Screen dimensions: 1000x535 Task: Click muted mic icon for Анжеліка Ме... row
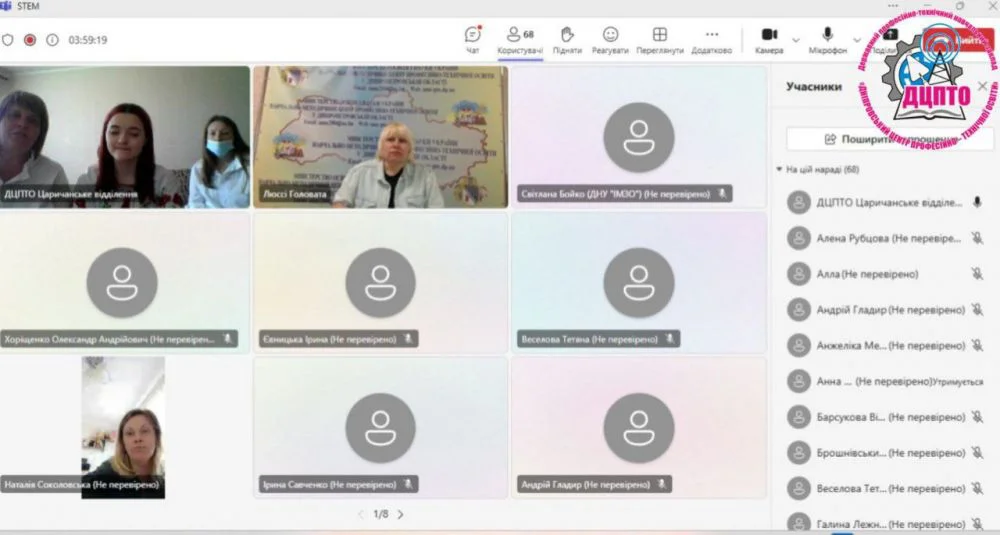pos(976,346)
